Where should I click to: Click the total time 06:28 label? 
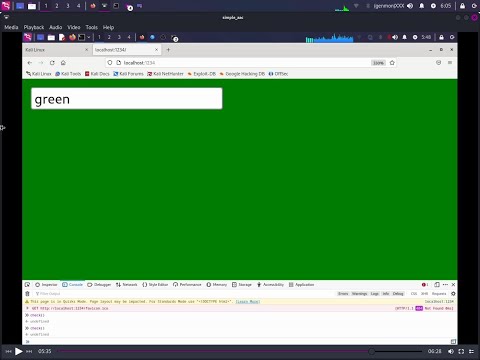tap(435, 351)
